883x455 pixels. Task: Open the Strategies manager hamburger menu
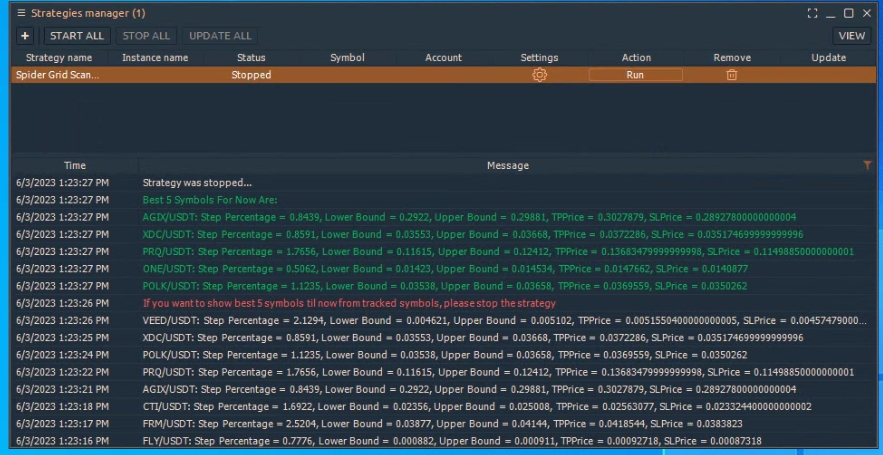[x=21, y=13]
